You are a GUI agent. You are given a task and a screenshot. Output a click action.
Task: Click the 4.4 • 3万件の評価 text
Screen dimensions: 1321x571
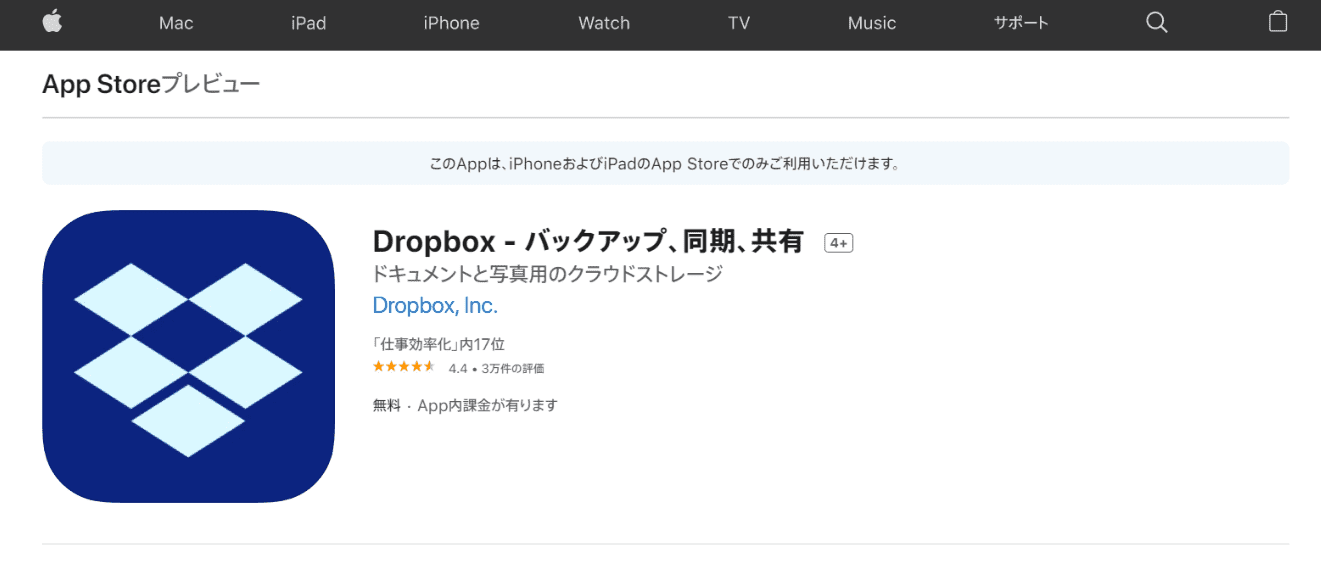coord(496,368)
